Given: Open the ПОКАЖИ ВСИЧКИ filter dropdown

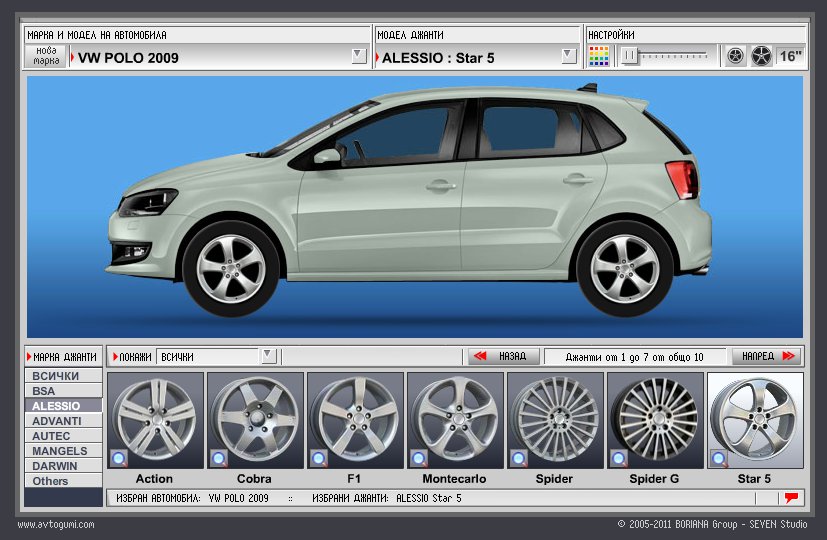Looking at the screenshot, I should pos(268,356).
